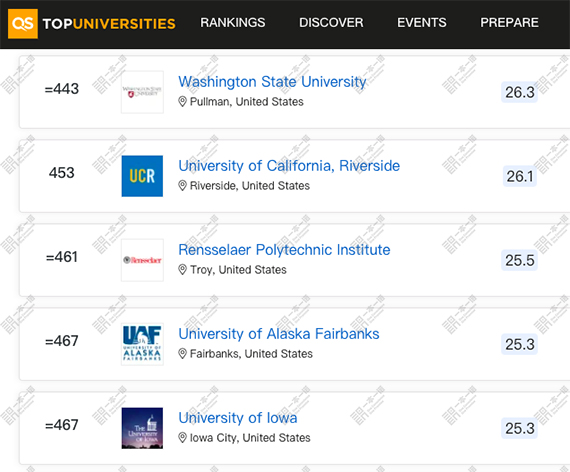Click the QS TopUniversities logo
570x472 pixels.
[92, 24]
